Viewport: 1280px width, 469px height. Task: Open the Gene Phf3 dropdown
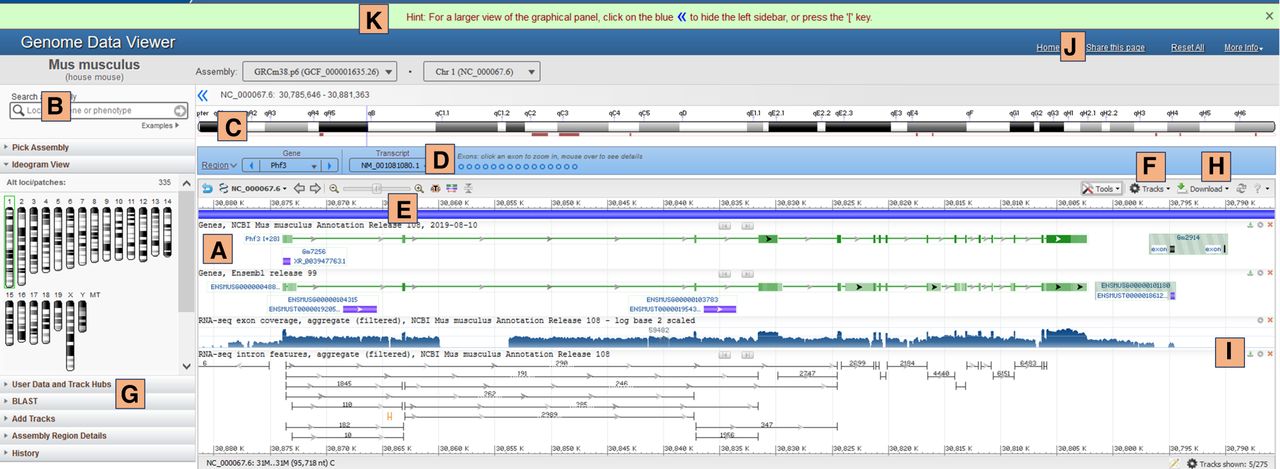point(292,165)
